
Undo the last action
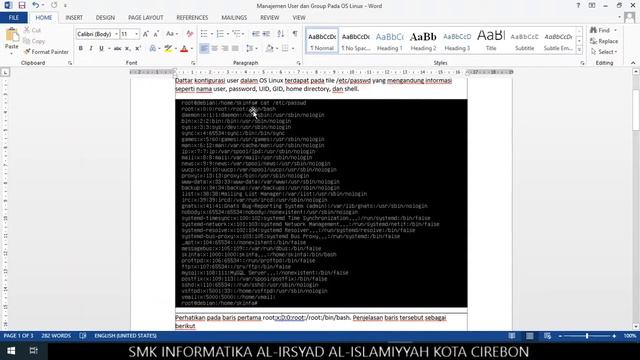click(x=36, y=5)
